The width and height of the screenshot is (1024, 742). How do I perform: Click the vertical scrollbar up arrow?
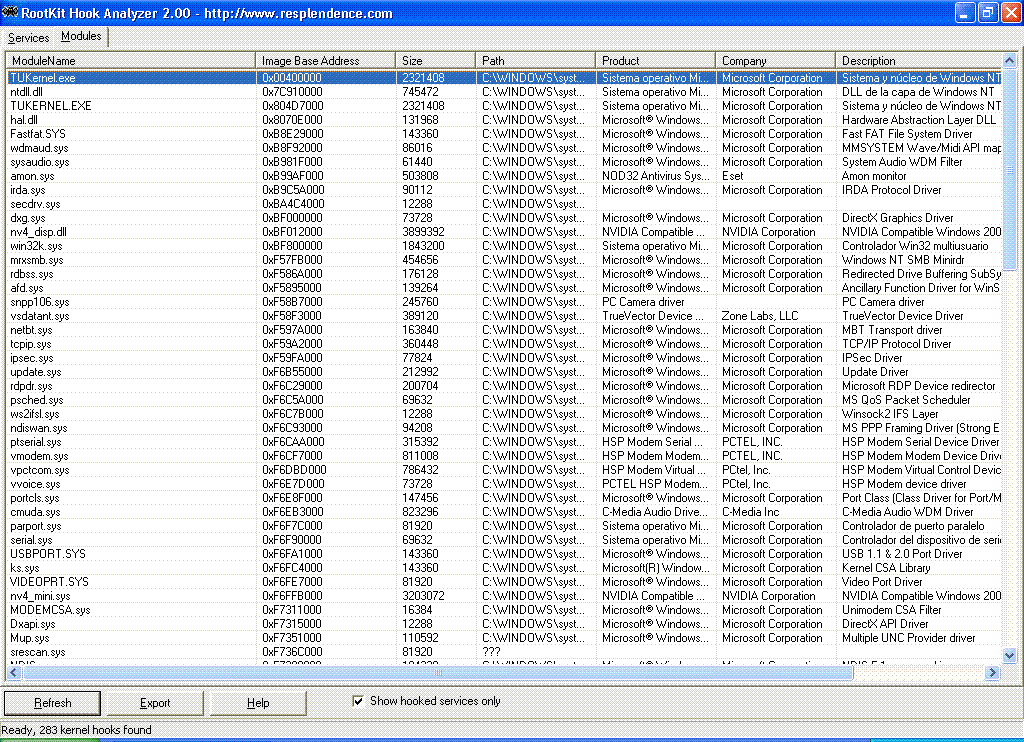tap(1009, 61)
